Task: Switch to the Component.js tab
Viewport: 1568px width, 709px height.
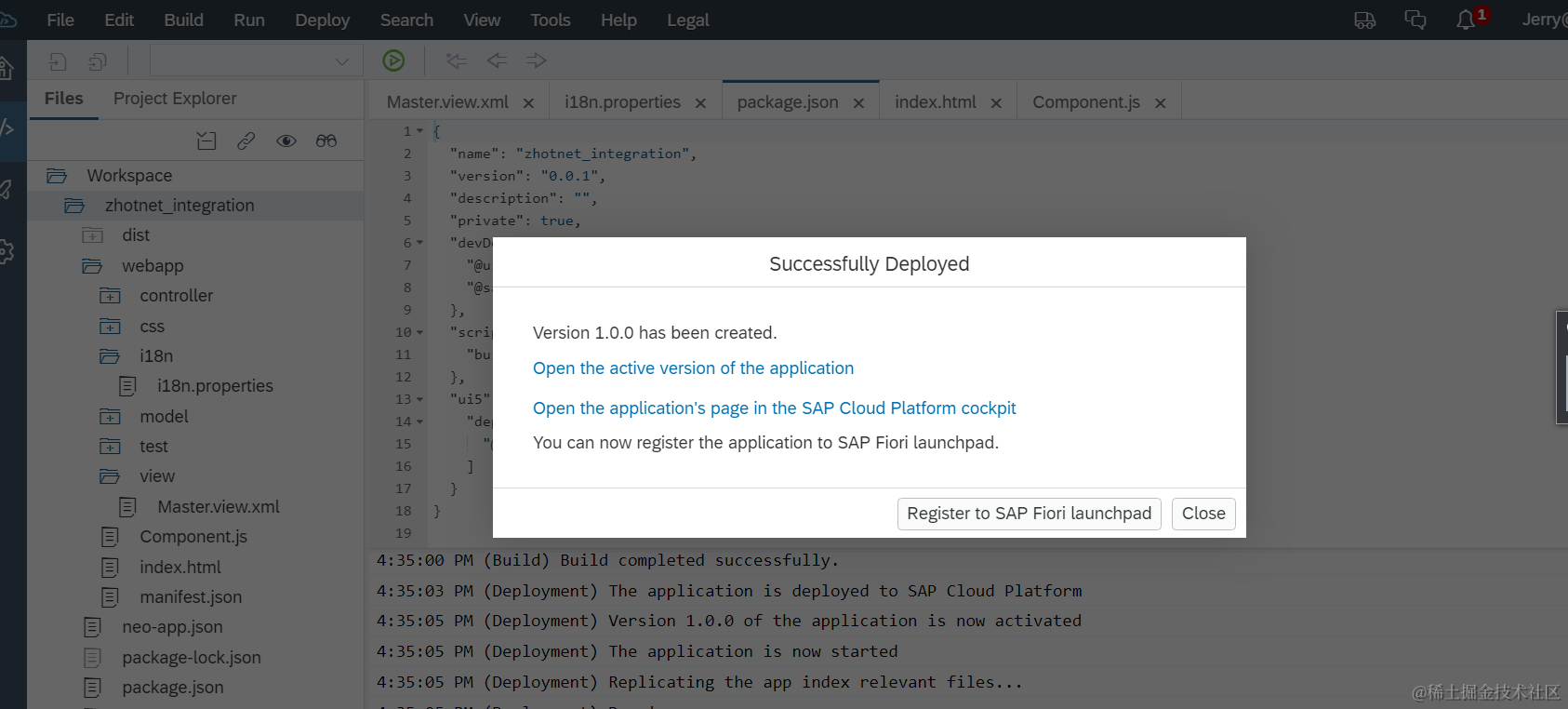Action: (1085, 102)
